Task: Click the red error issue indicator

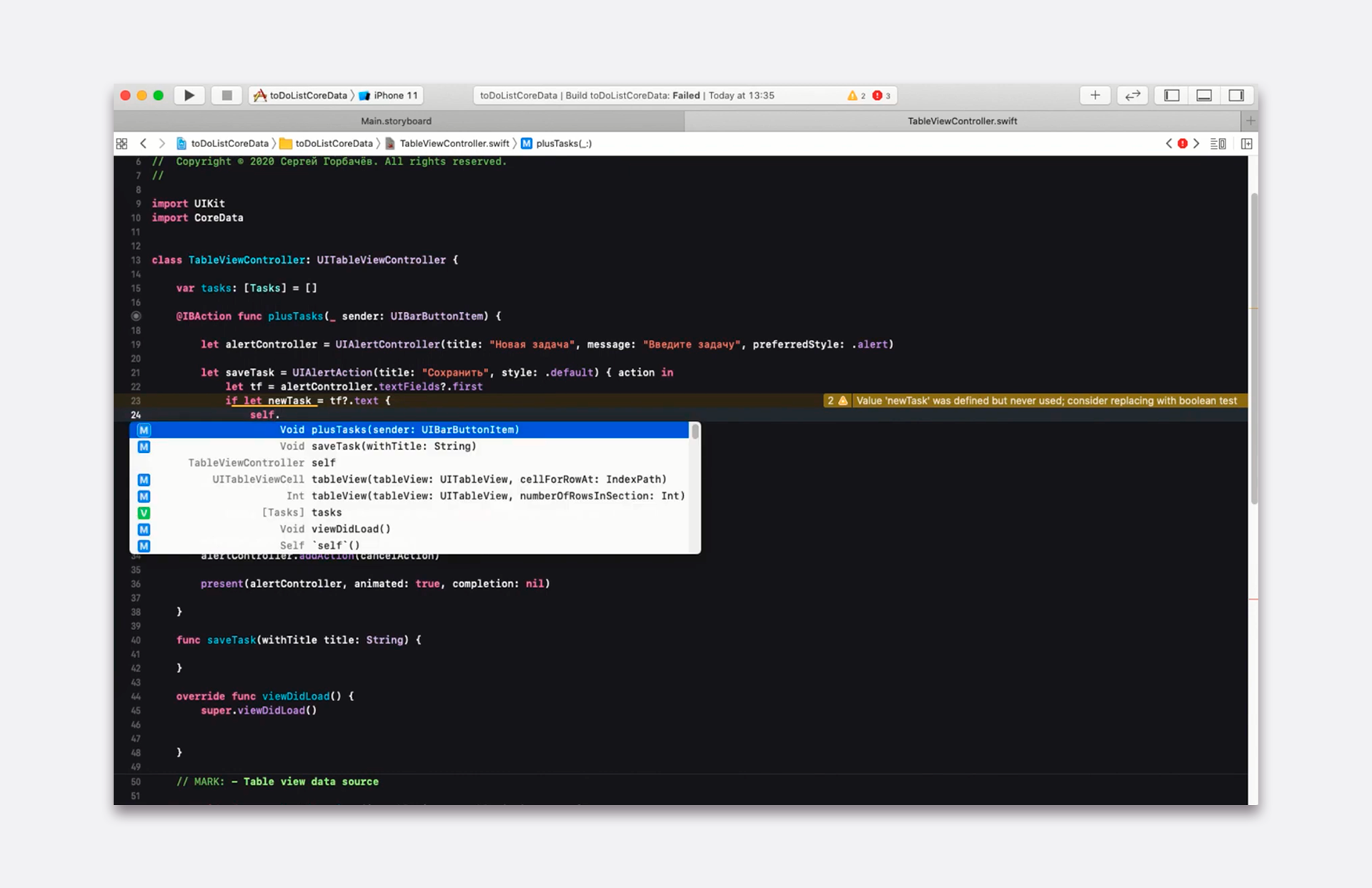Action: click(x=1183, y=144)
